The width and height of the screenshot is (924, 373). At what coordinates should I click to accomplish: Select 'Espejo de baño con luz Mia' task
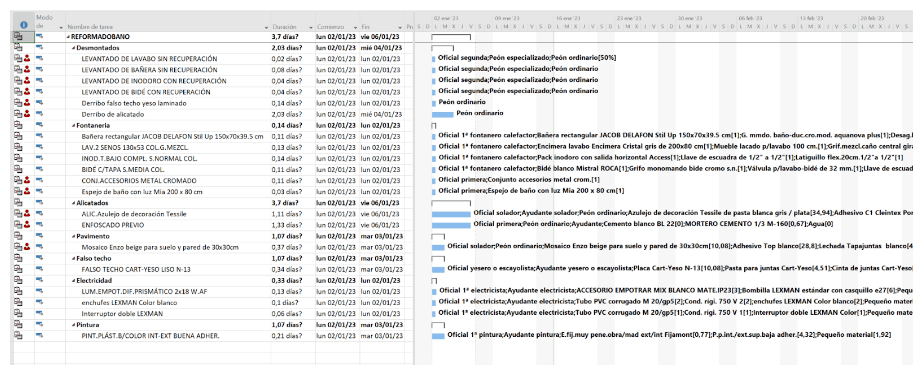pos(141,192)
